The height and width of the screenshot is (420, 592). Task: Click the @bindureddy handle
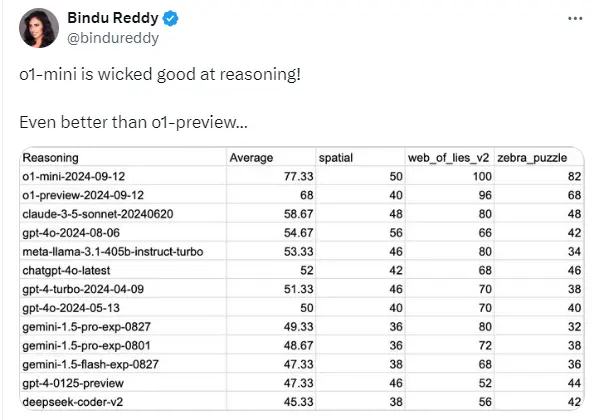(x=113, y=38)
